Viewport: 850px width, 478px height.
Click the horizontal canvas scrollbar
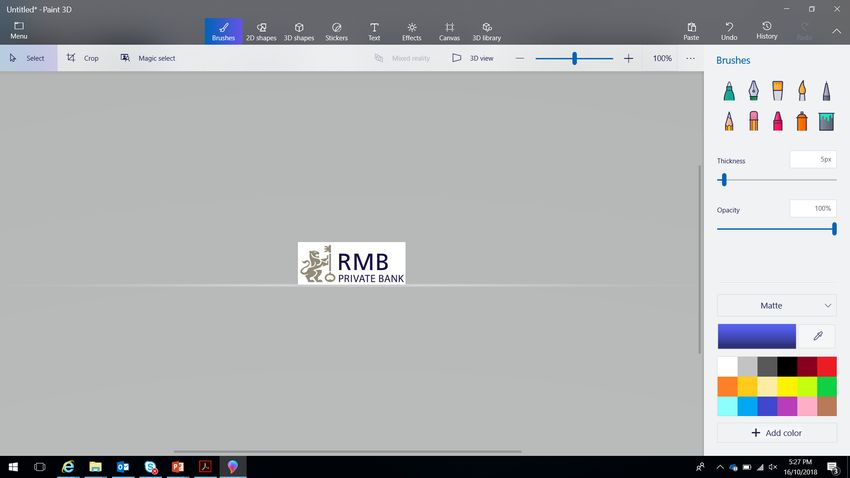coord(347,451)
